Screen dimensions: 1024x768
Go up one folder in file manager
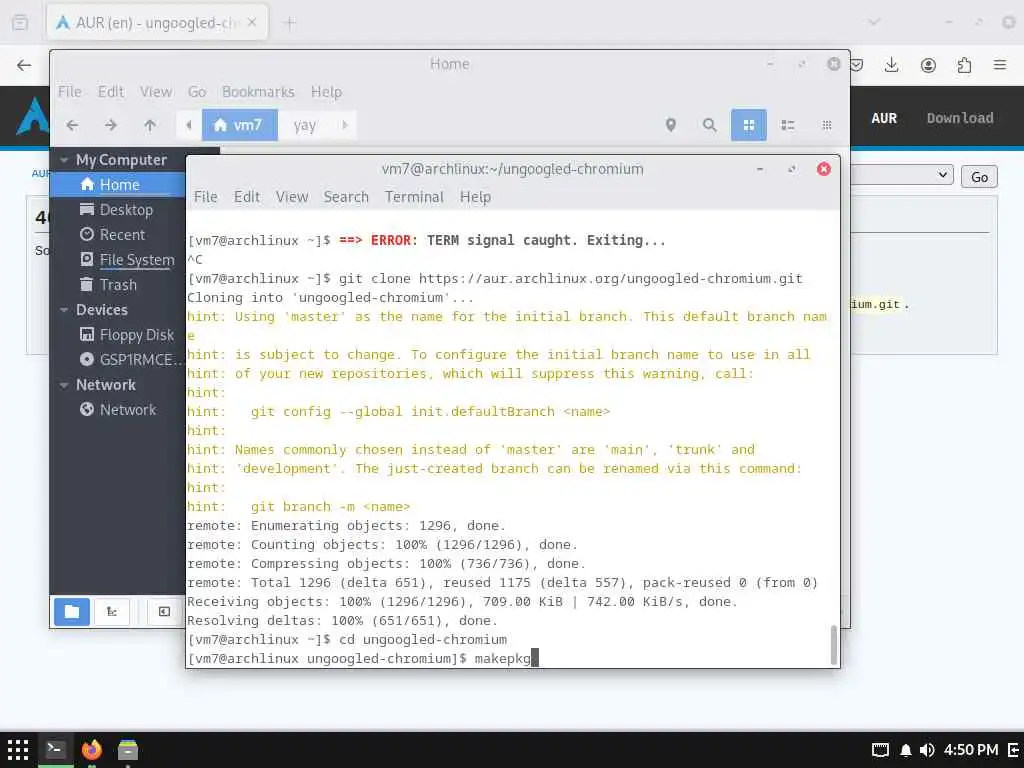(x=150, y=125)
